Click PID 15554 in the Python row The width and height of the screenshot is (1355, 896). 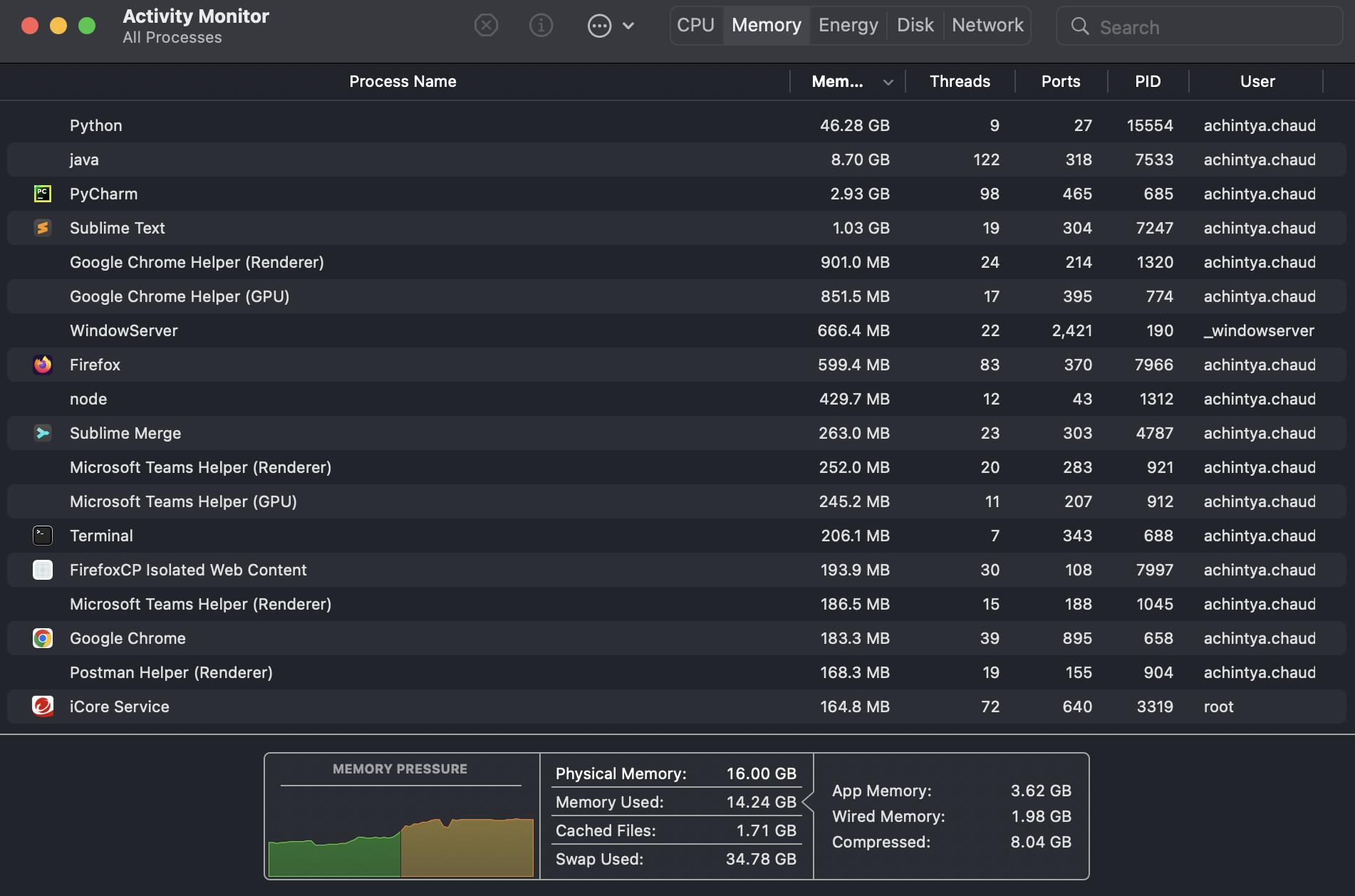coord(1149,125)
